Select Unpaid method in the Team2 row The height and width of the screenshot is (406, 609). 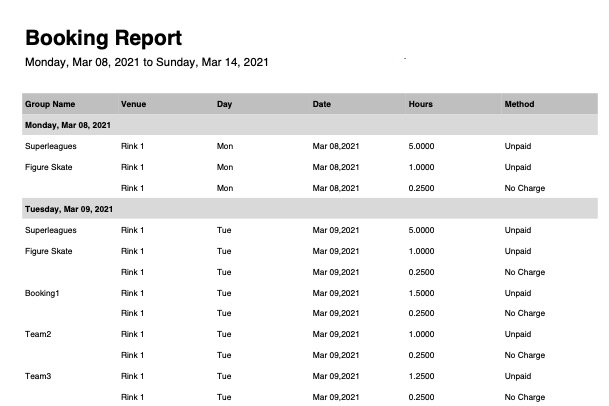(x=519, y=334)
